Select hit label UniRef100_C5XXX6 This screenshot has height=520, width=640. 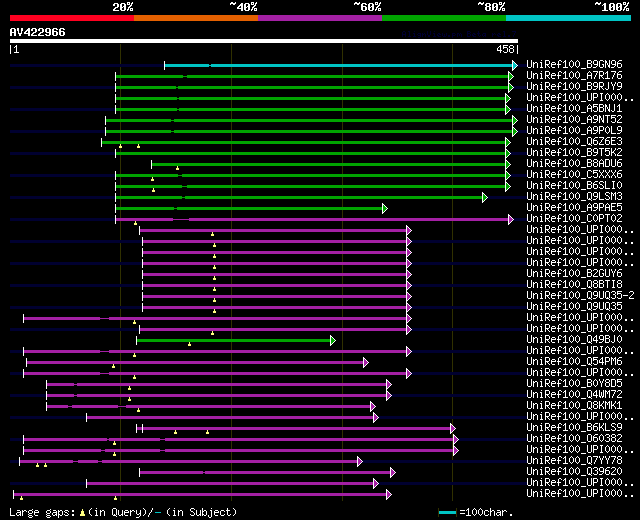(x=574, y=175)
